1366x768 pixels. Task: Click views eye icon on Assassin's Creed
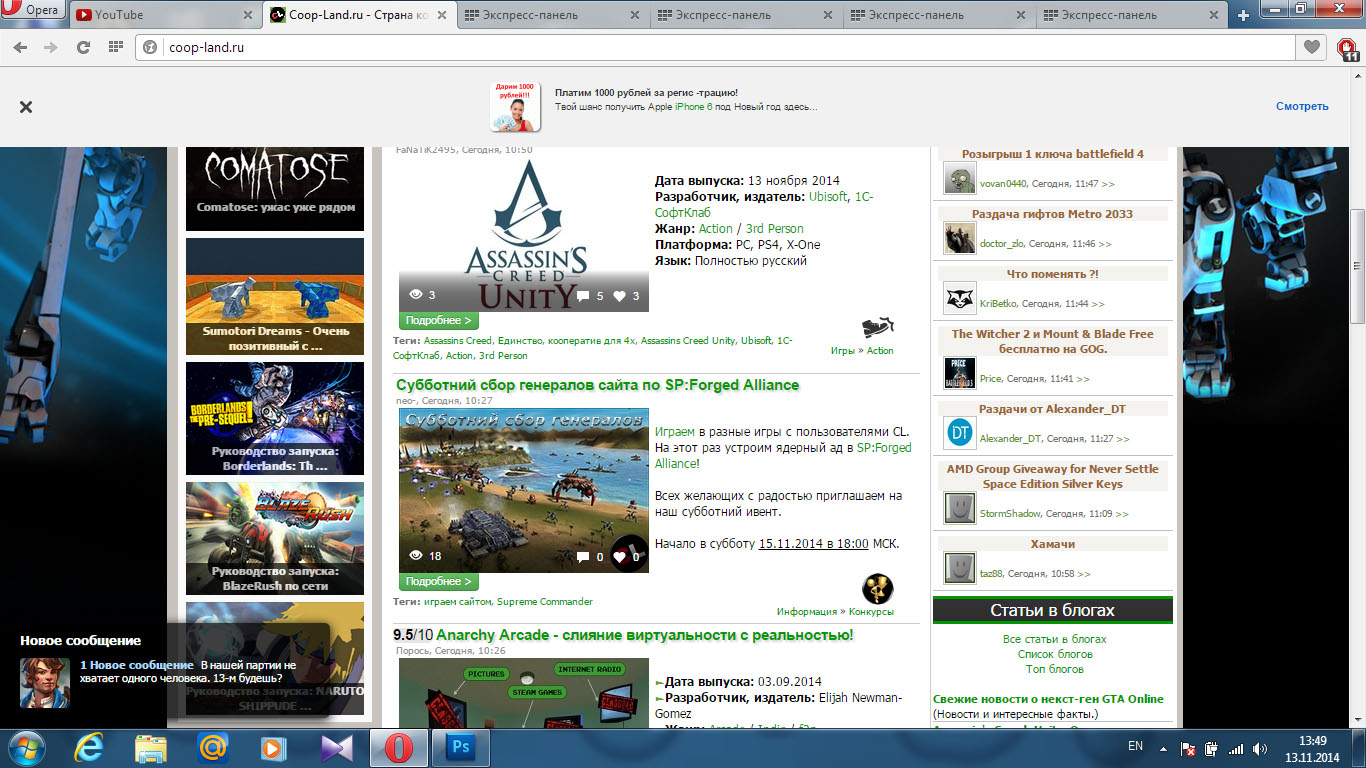[x=416, y=295]
